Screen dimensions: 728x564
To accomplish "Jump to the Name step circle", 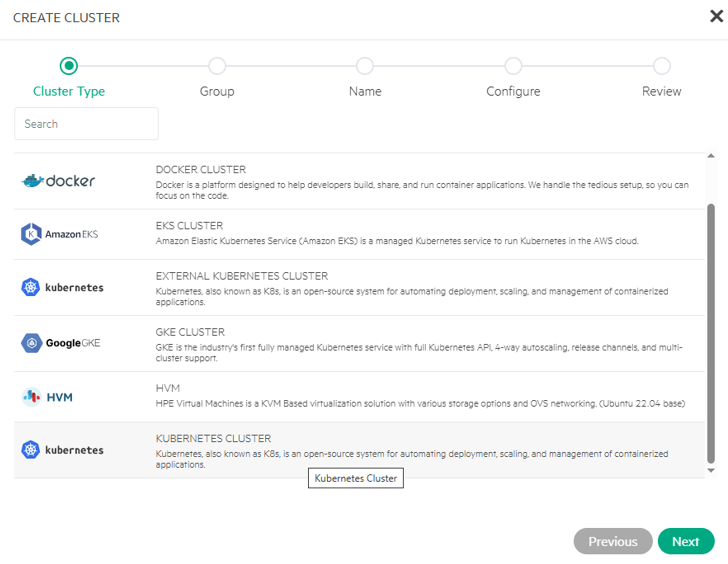I will [365, 66].
